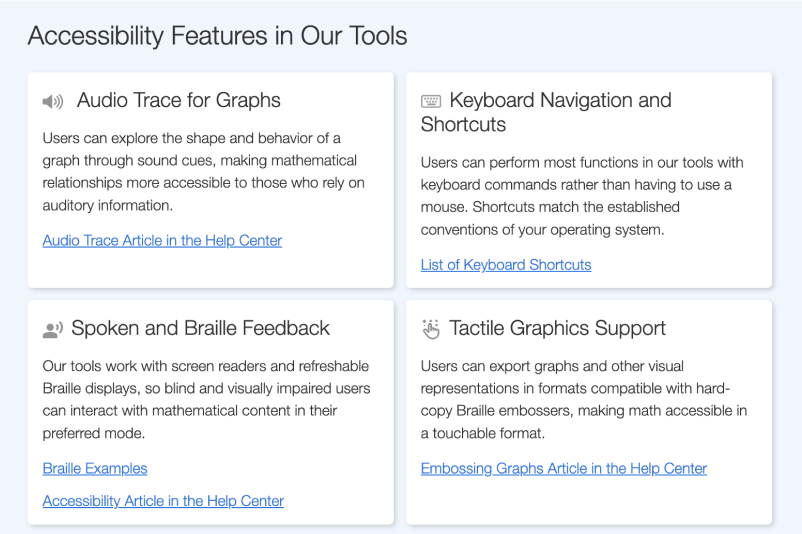Click the Spoken and Braille Feedback heading
Image resolution: width=802 pixels, height=534 pixels.
point(200,328)
